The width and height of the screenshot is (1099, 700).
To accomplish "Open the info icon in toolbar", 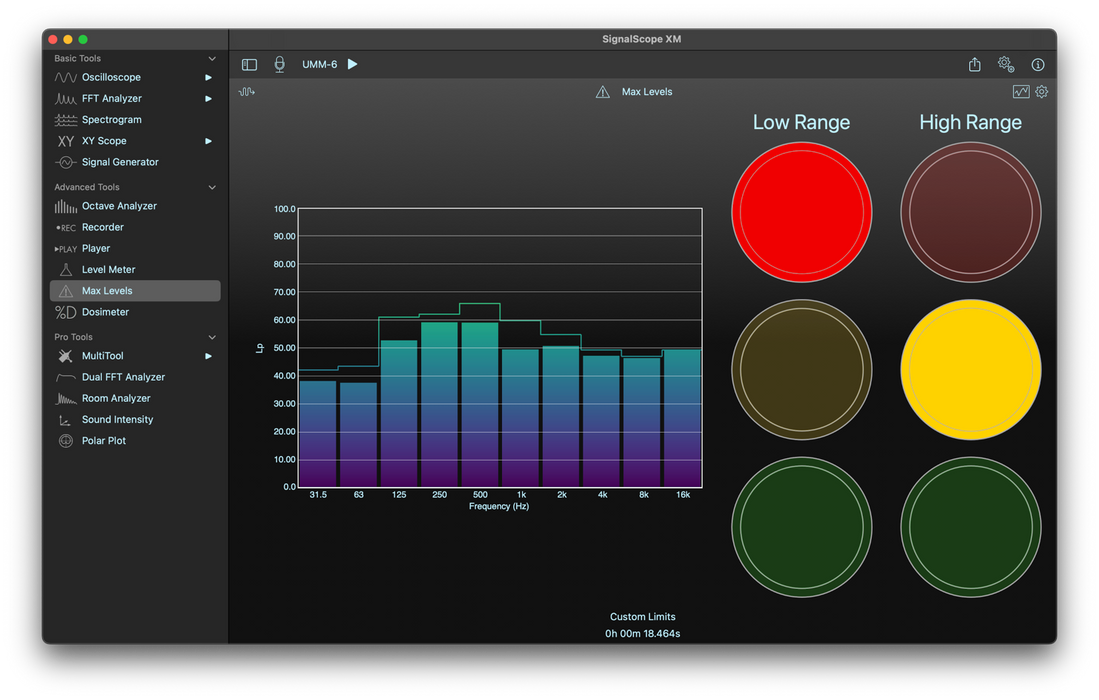I will [x=1038, y=65].
